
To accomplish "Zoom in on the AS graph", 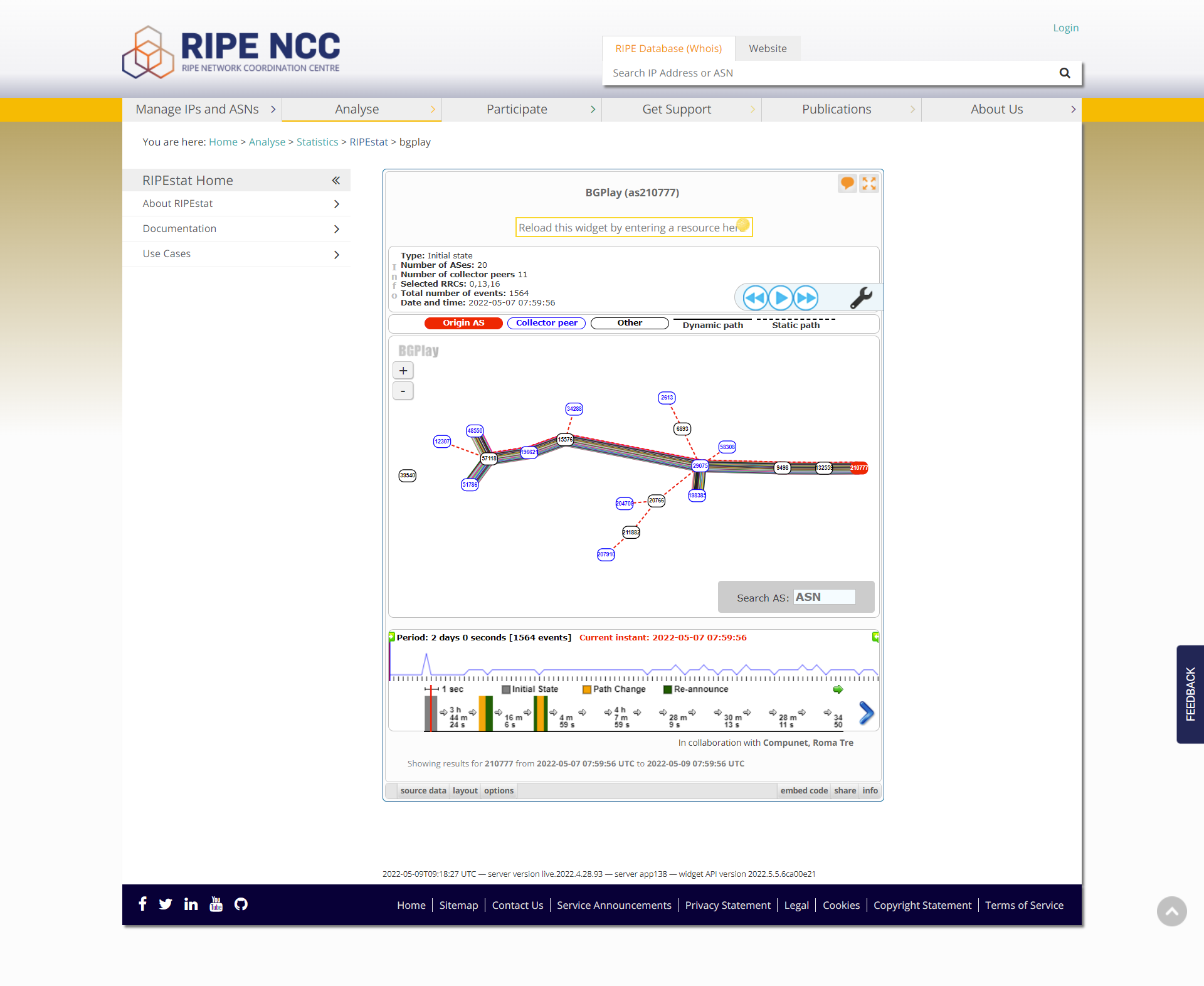I will (x=403, y=371).
